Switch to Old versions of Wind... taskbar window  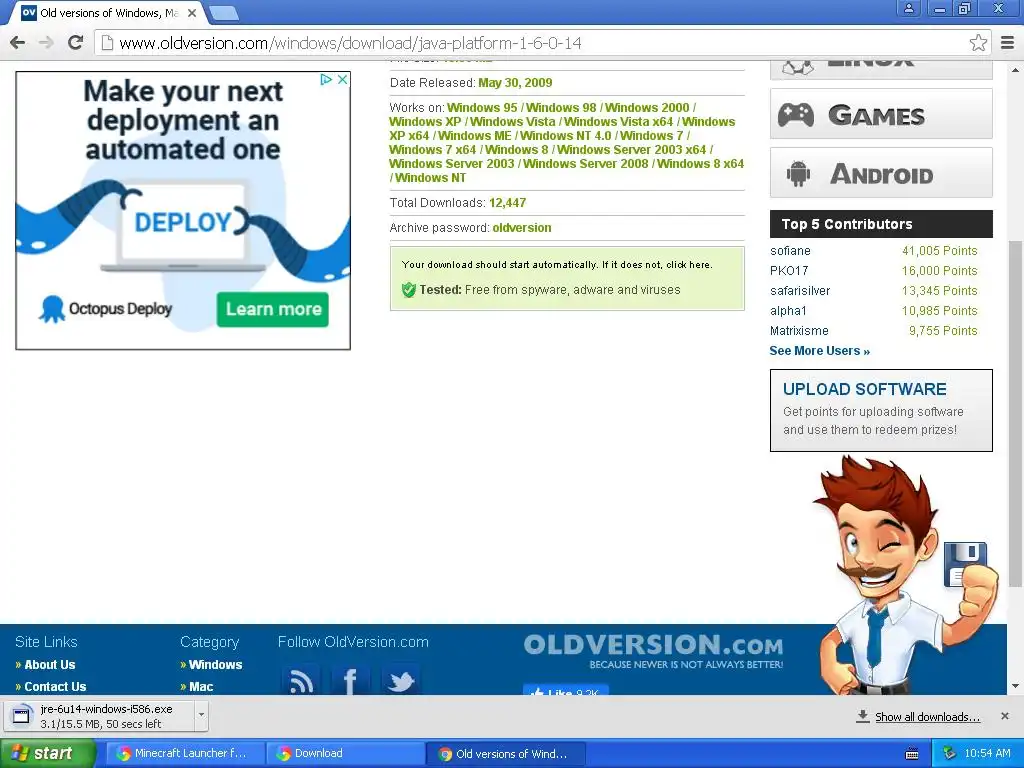pyautogui.click(x=505, y=753)
